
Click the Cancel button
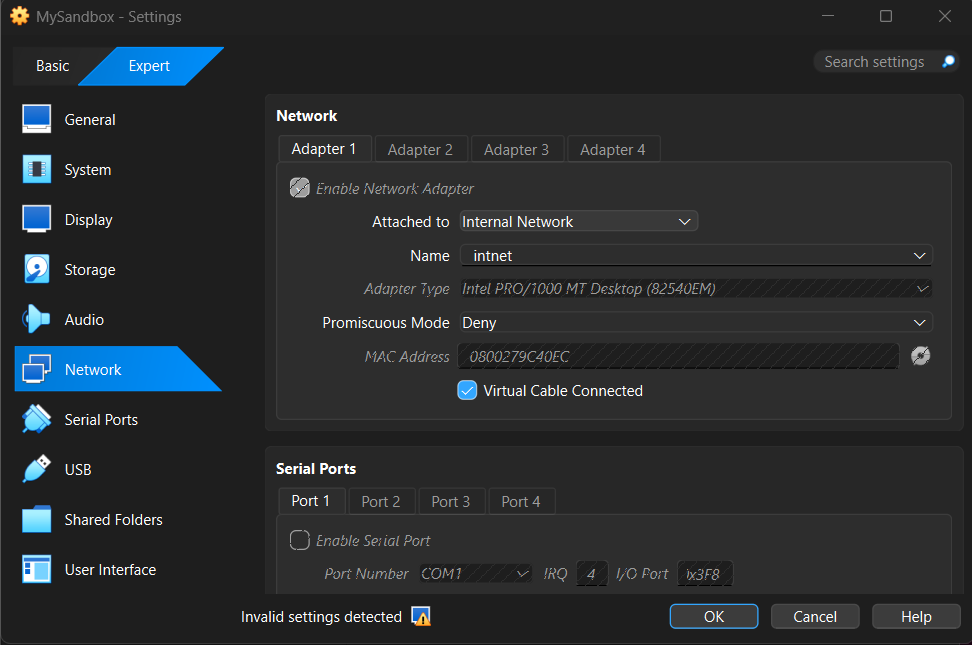tap(815, 616)
